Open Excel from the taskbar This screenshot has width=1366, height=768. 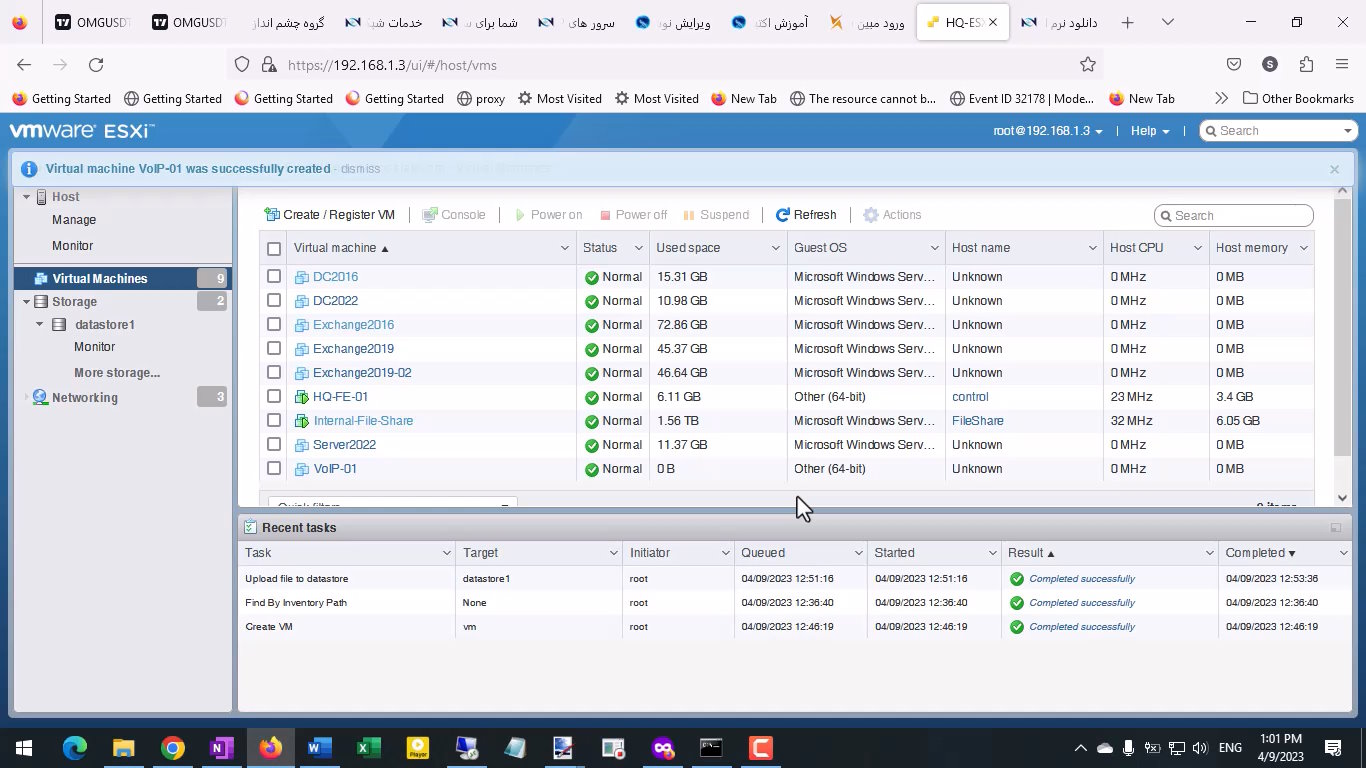(369, 748)
